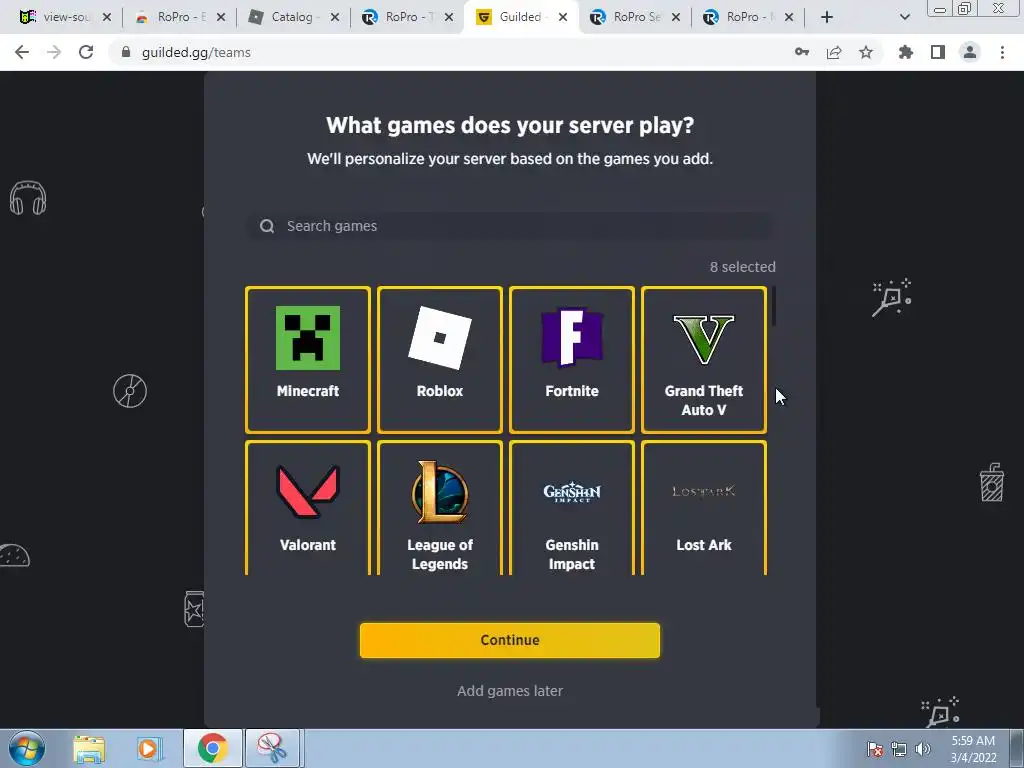Deselect the Grand Theft Auto V card
This screenshot has height=768, width=1024.
pos(703,360)
